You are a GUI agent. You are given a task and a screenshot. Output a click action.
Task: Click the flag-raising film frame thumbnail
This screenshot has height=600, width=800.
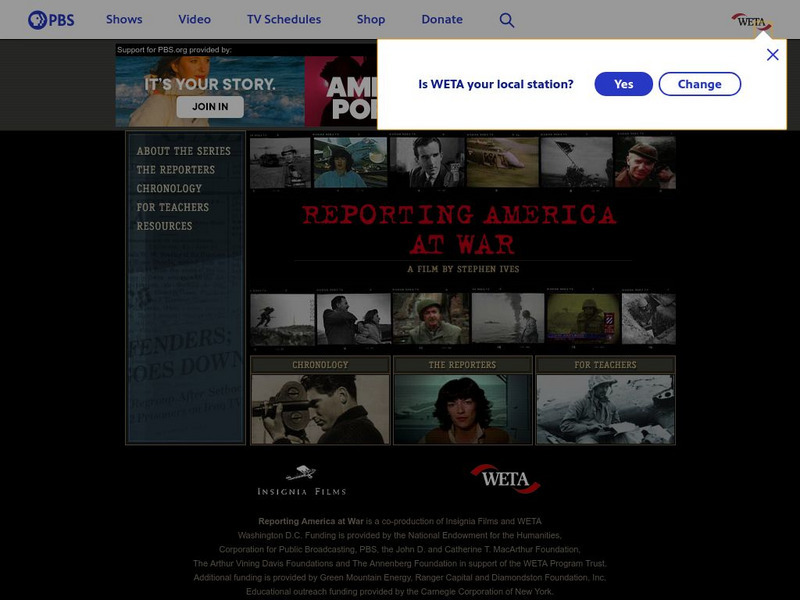point(577,162)
